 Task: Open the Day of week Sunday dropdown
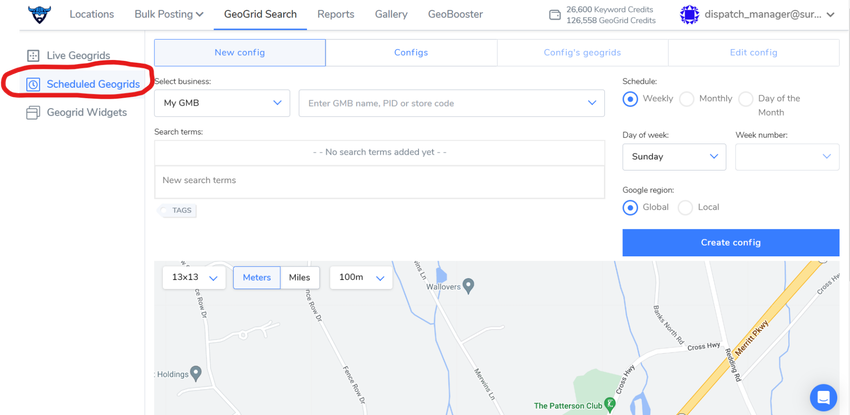[674, 157]
